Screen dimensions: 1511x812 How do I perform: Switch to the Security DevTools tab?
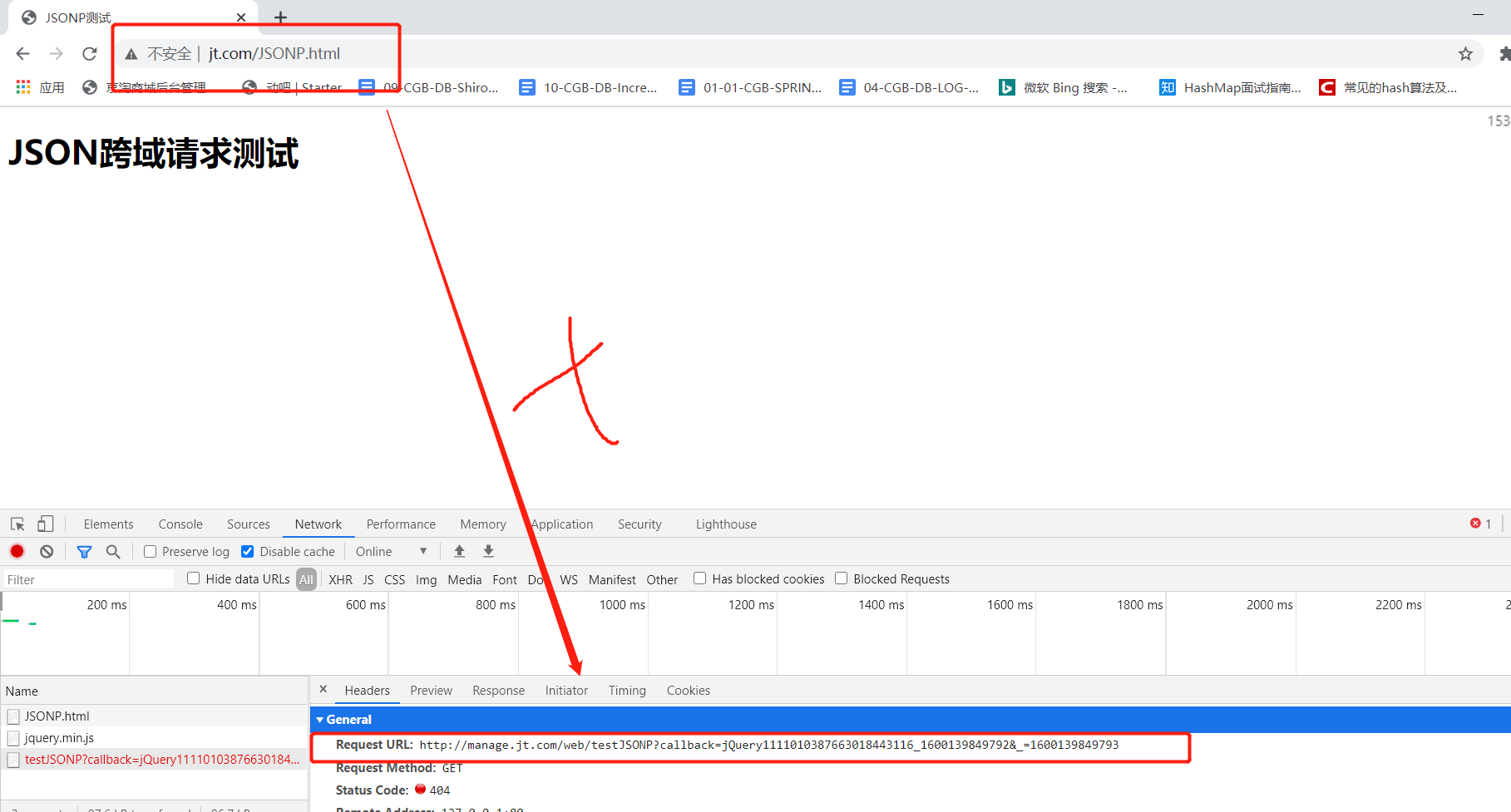coord(639,524)
